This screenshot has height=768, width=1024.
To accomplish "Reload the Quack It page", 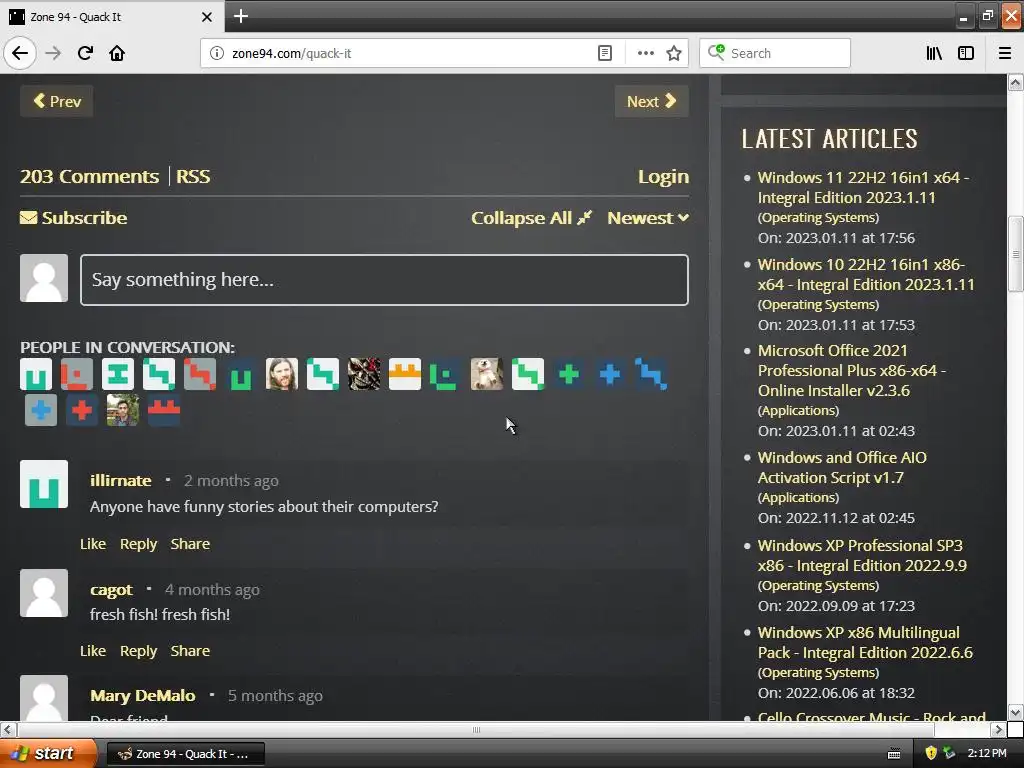I will (x=85, y=53).
